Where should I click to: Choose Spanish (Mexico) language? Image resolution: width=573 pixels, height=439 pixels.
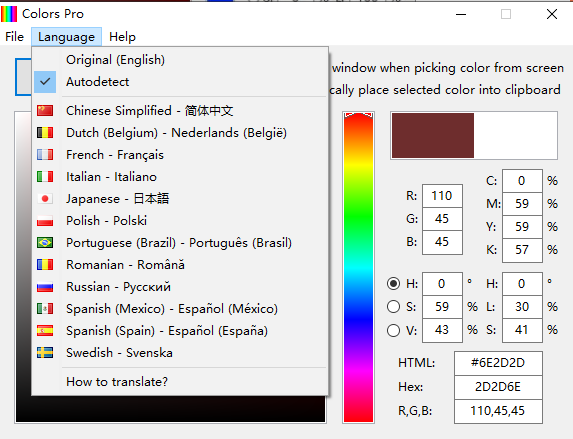(180, 309)
